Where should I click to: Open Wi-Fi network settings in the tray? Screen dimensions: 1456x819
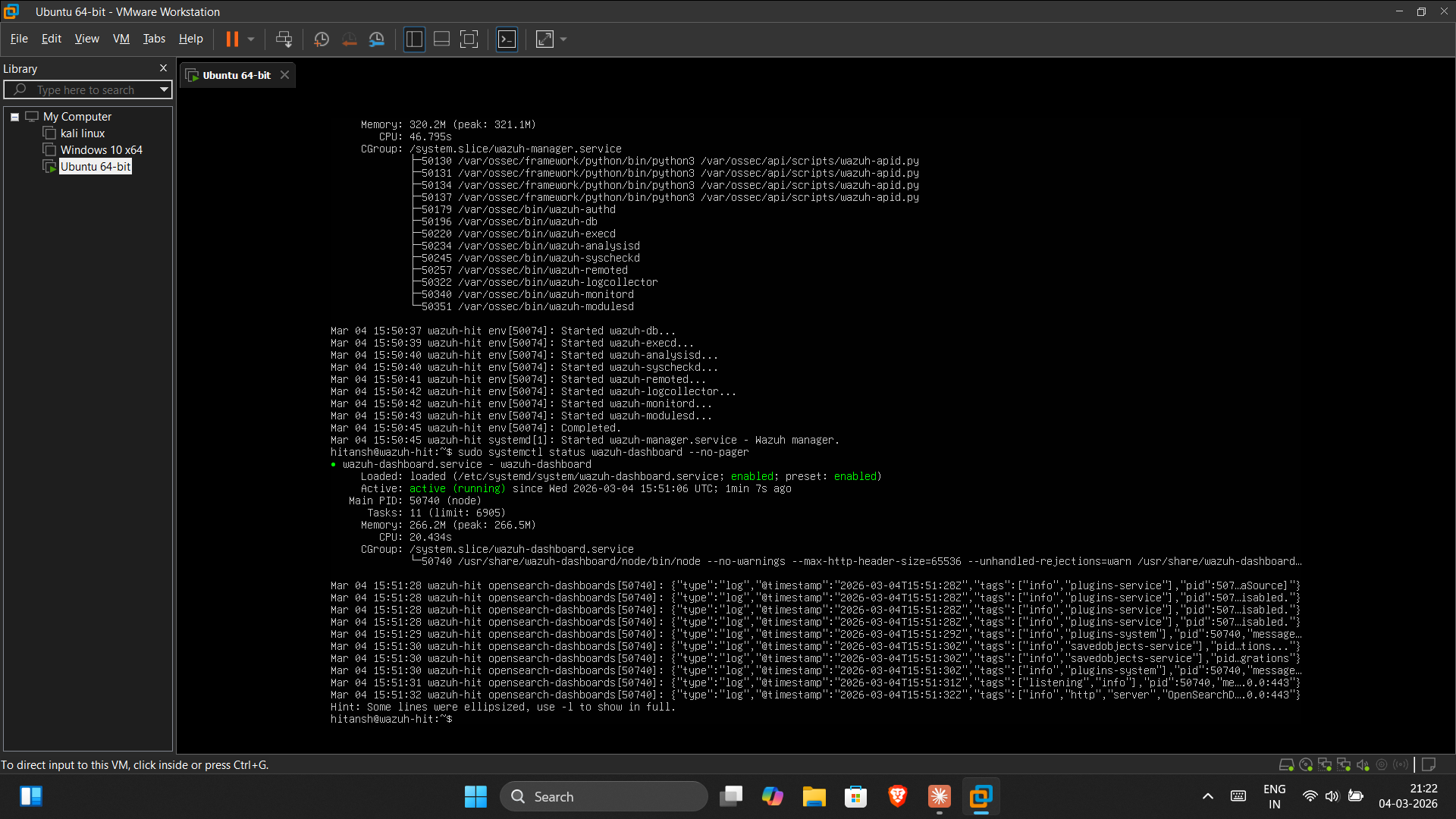1310,796
